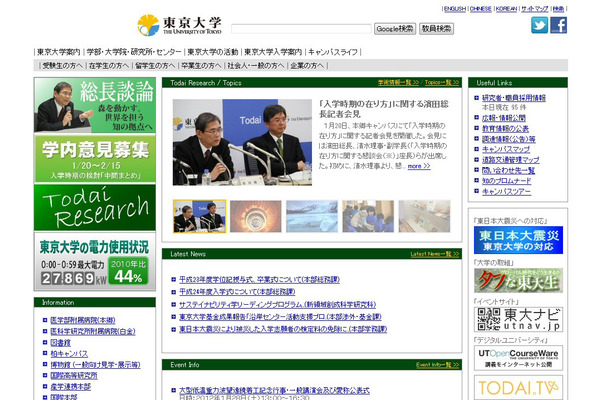610x400 pixels.
Task: Switch site language to CHINESE
Action: [480, 9]
